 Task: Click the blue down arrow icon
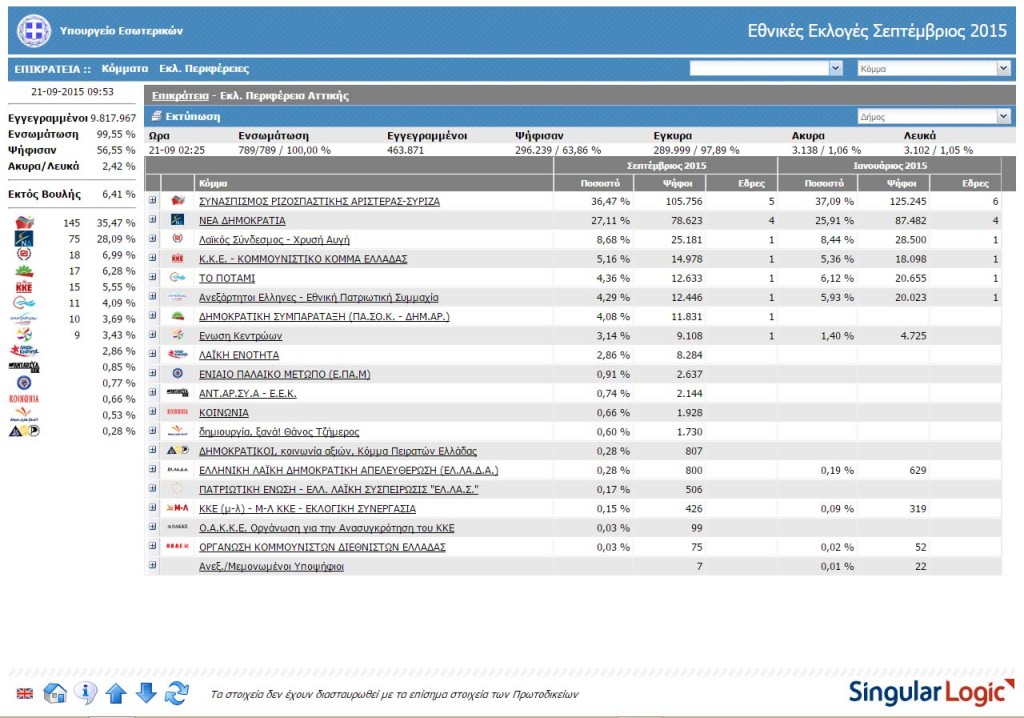click(x=146, y=693)
